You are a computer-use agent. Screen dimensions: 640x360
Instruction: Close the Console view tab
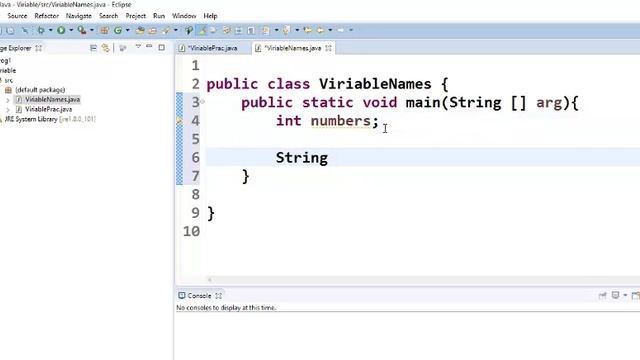[x=219, y=296]
